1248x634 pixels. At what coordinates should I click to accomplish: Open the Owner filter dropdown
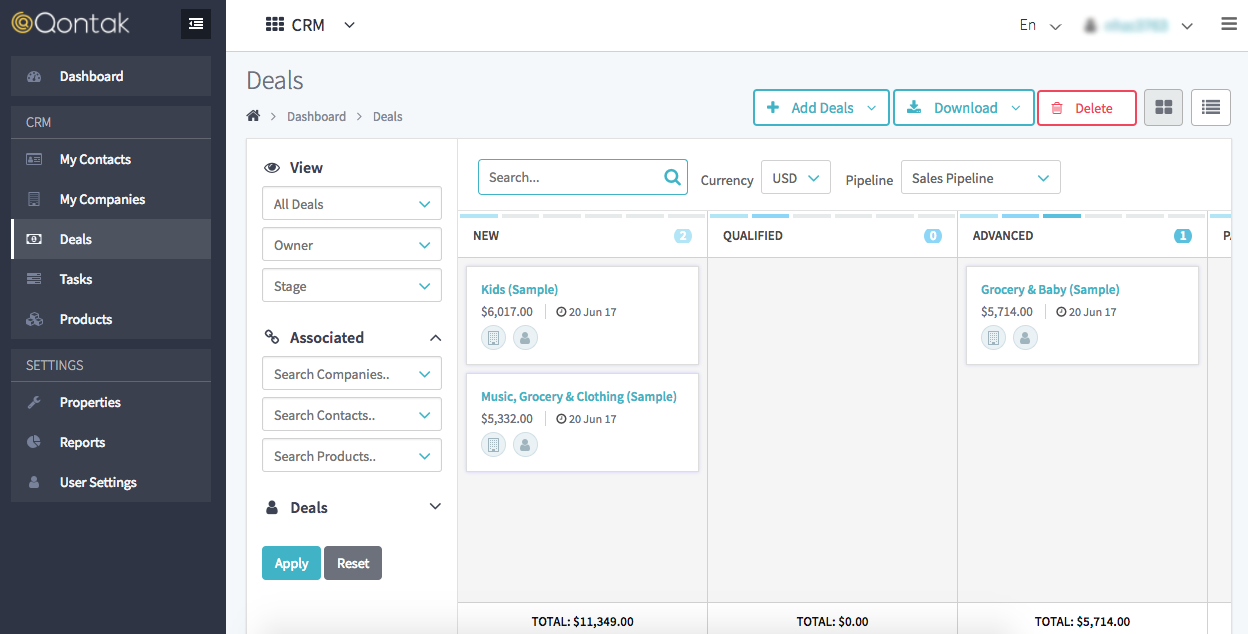tap(352, 245)
